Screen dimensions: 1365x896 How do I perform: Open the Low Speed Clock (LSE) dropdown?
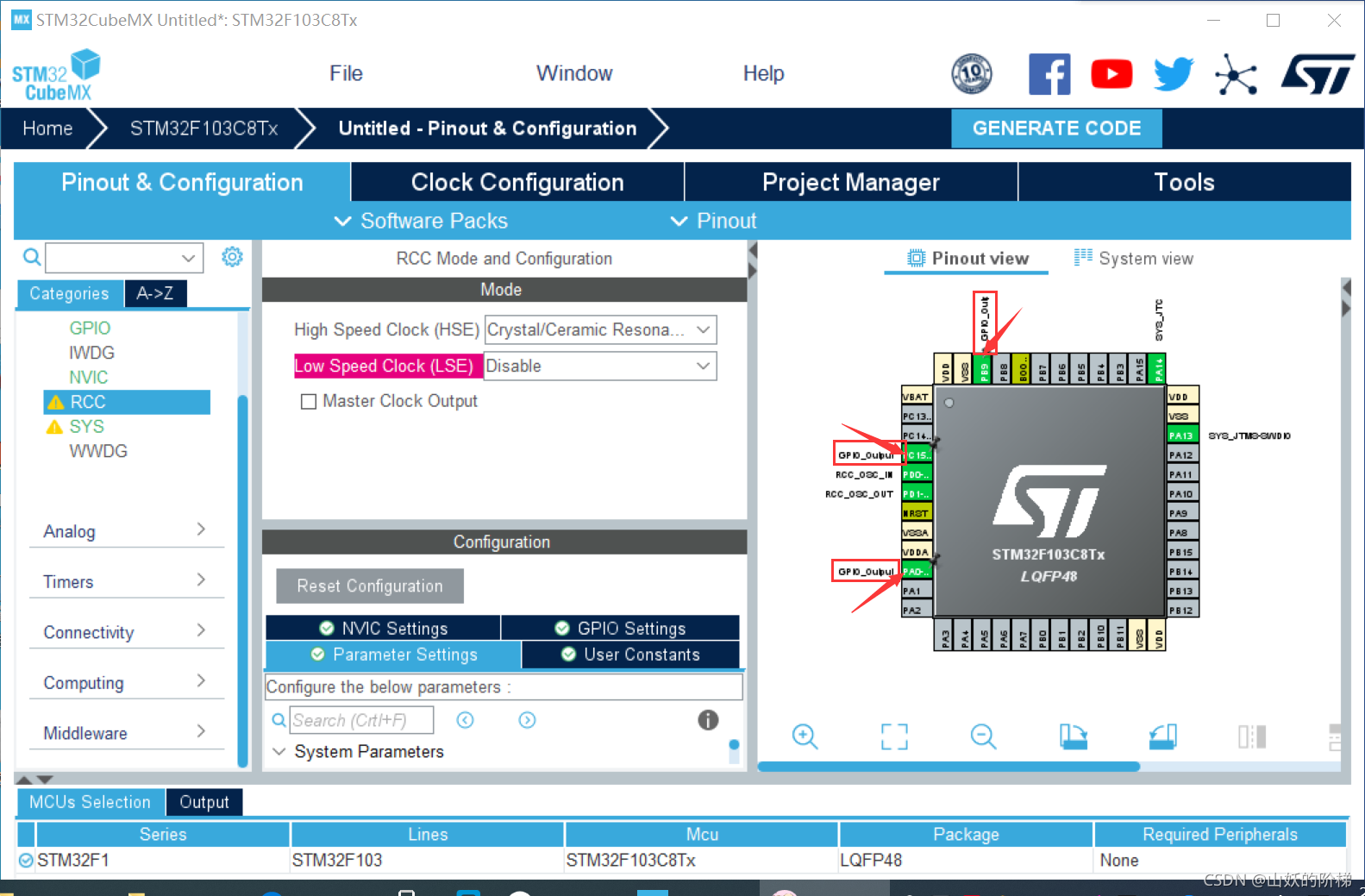[600, 366]
